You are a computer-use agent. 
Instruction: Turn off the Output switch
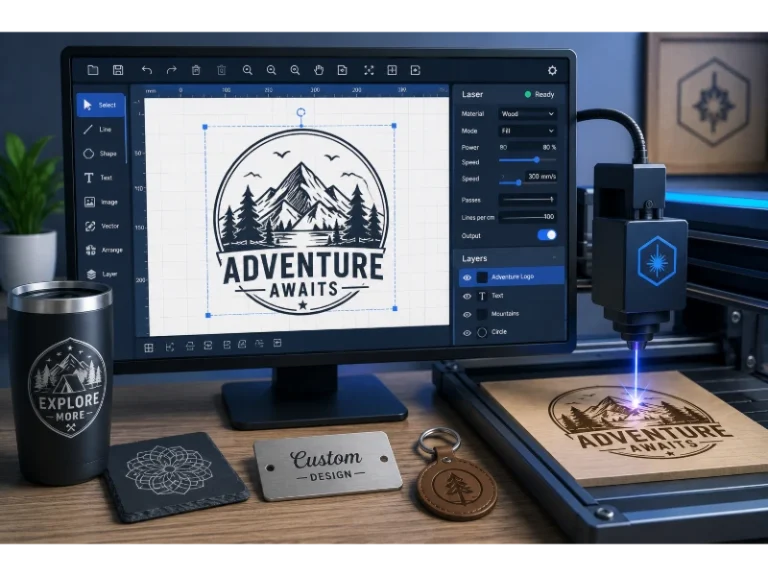point(547,235)
